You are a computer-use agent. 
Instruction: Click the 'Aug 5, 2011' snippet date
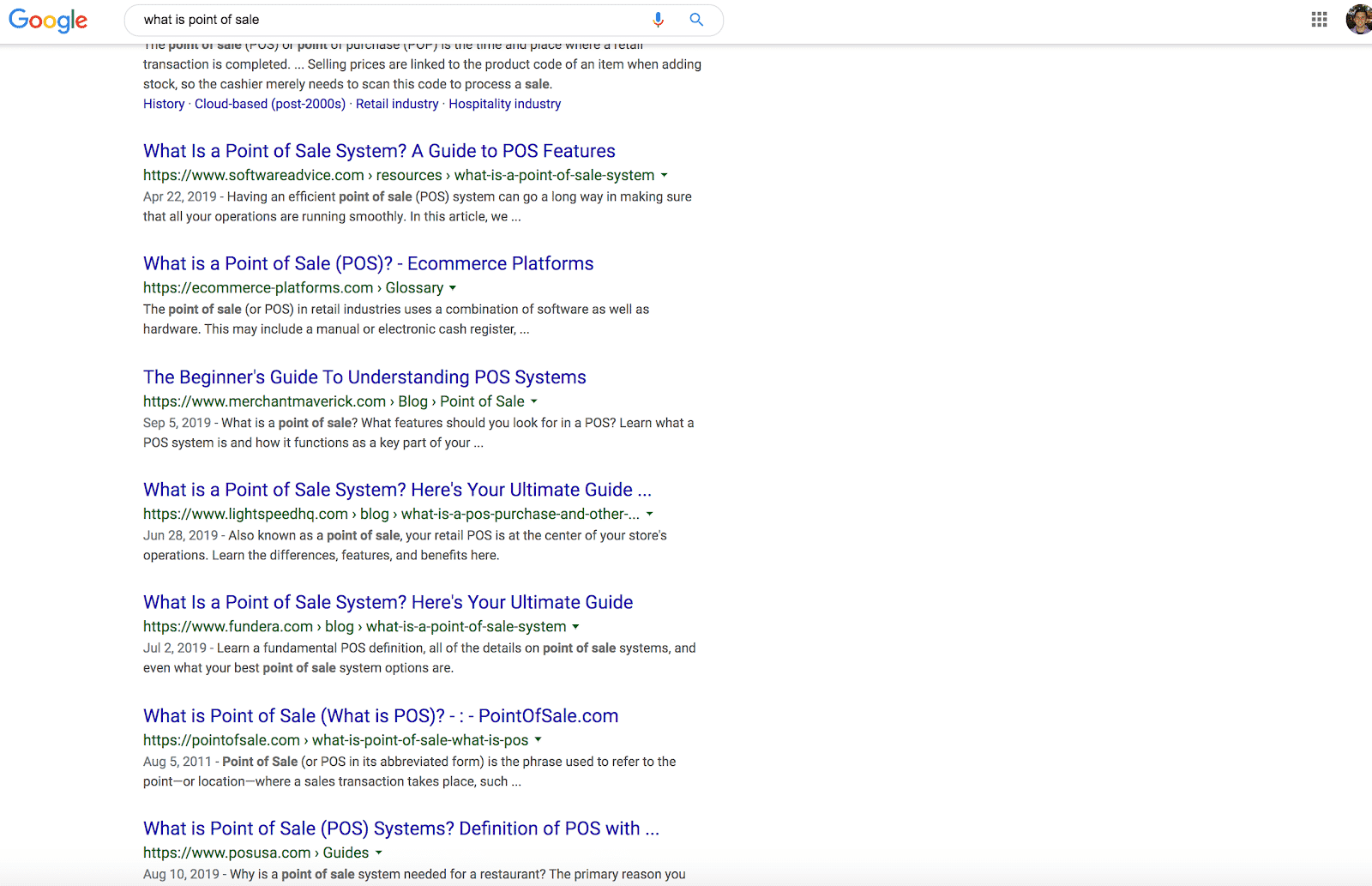(x=178, y=762)
